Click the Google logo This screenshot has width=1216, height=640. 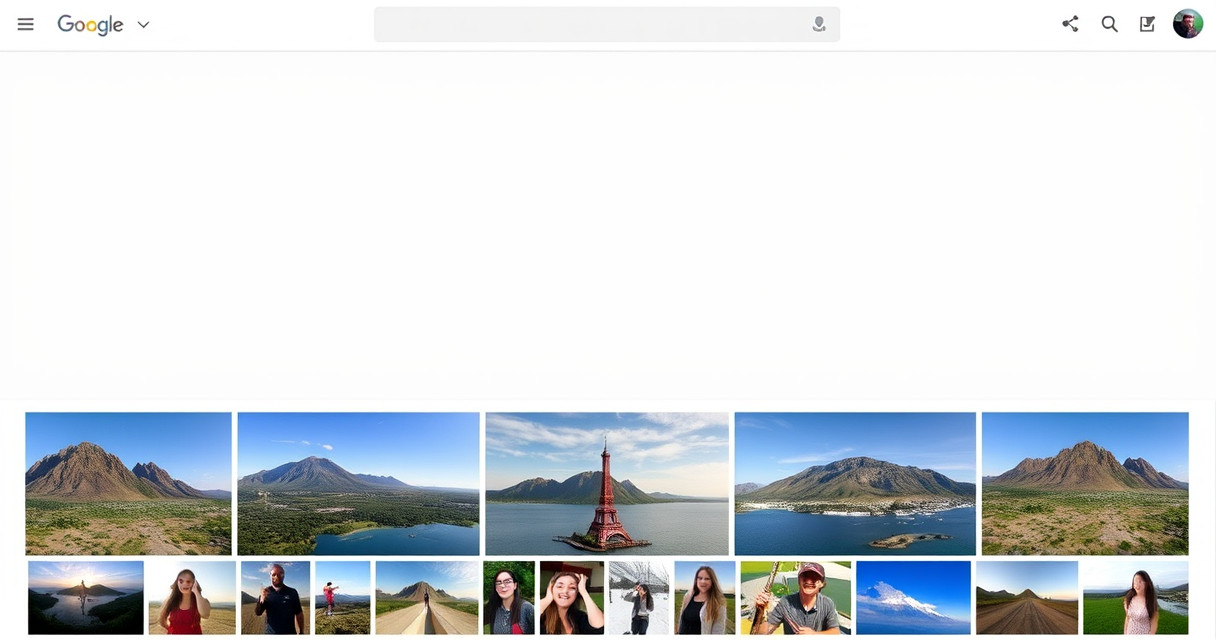coord(90,25)
